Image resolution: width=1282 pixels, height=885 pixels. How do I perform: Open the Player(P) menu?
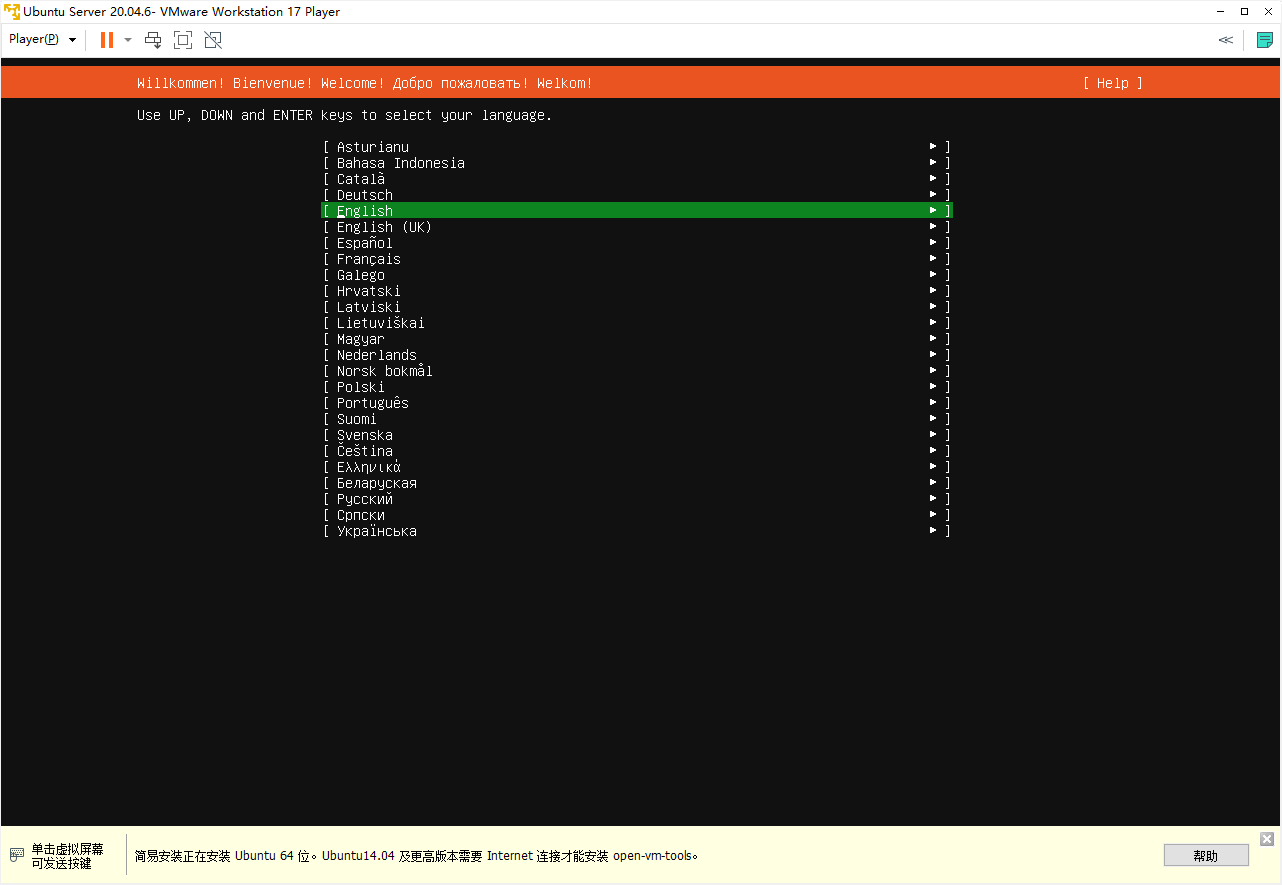pyautogui.click(x=43, y=39)
